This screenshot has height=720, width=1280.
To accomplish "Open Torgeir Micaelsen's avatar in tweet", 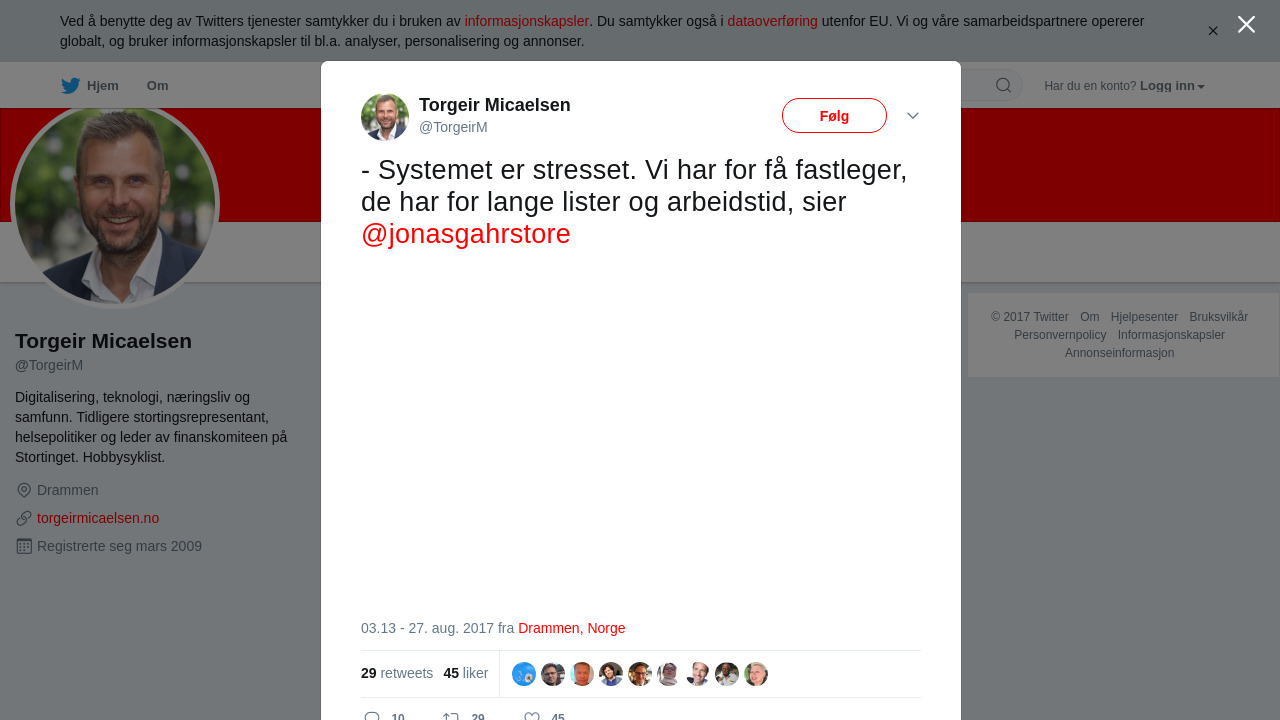I will [x=385, y=117].
